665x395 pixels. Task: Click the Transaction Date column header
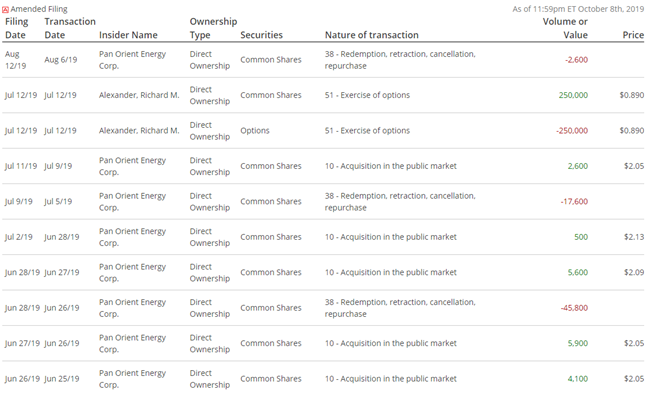70,28
